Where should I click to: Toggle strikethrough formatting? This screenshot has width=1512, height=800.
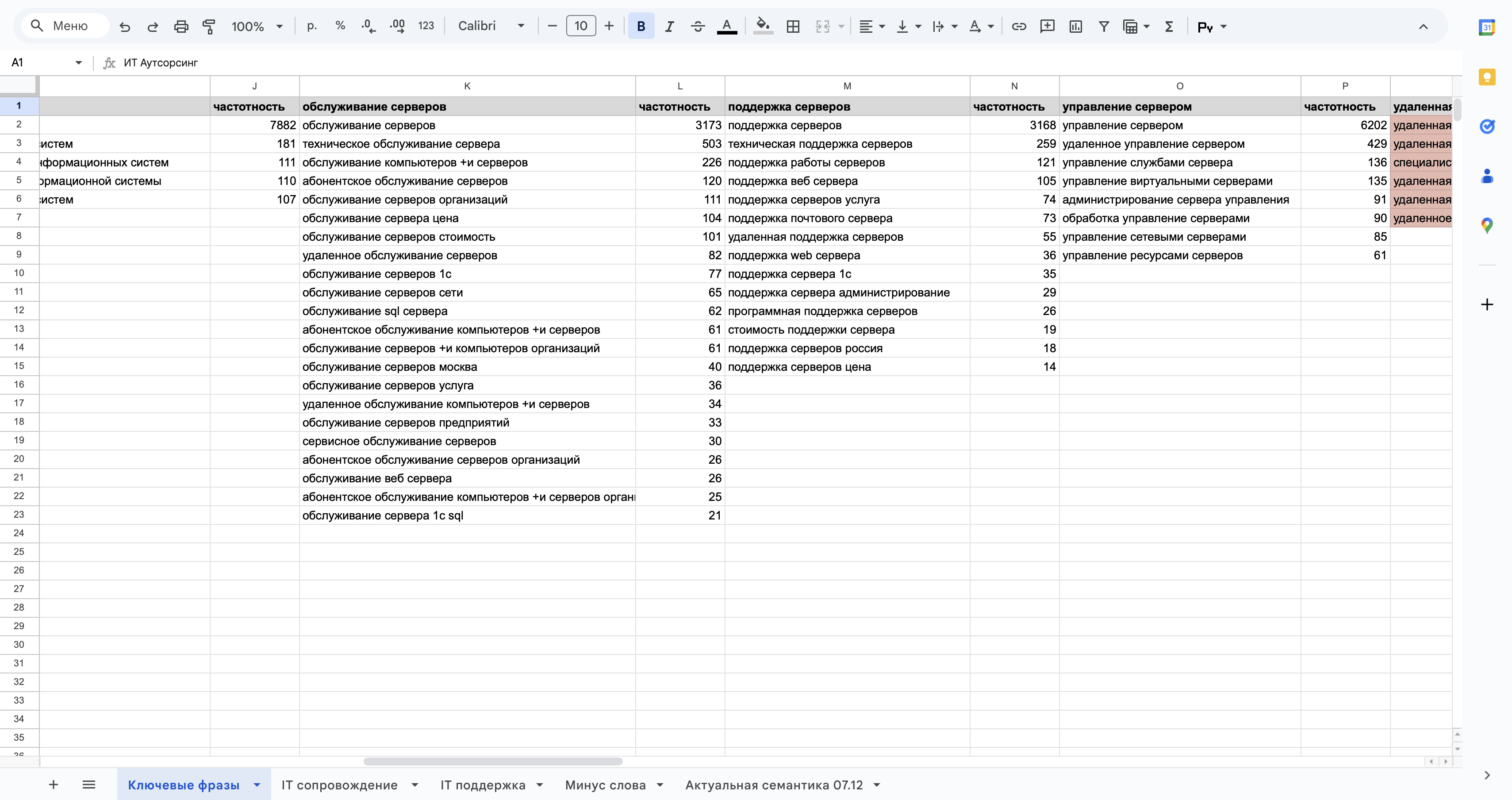coord(697,27)
